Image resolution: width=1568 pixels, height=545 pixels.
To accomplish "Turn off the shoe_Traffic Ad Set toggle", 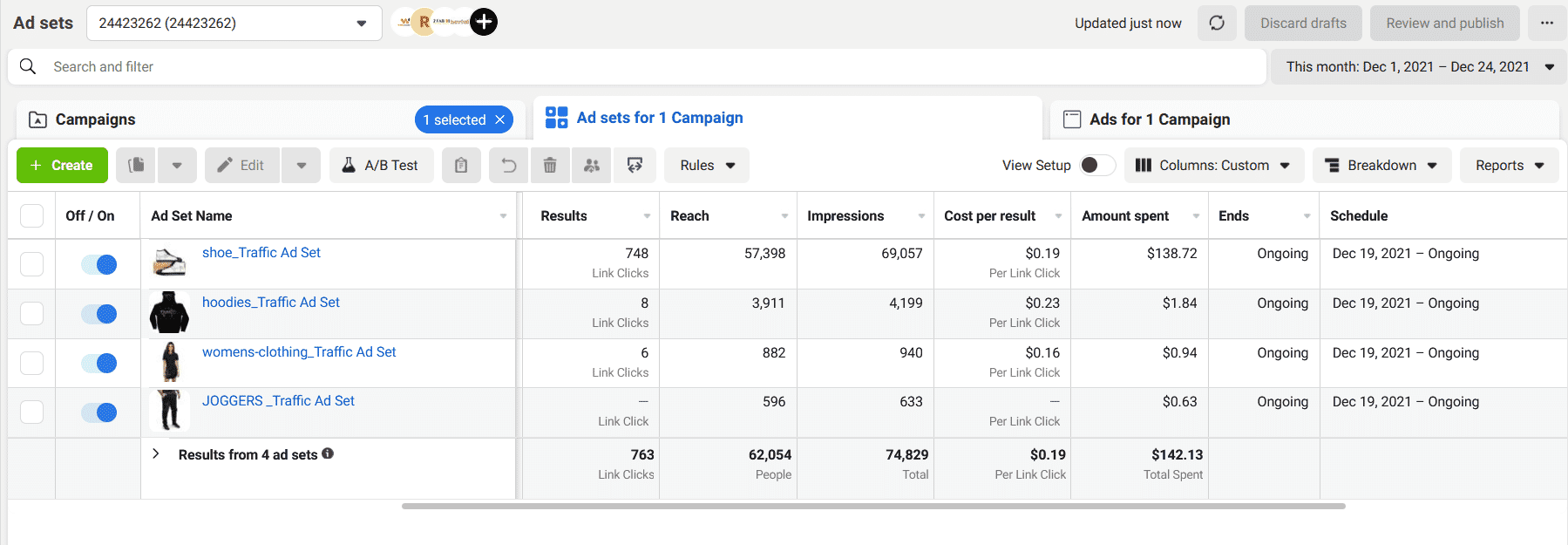I will 98,264.
